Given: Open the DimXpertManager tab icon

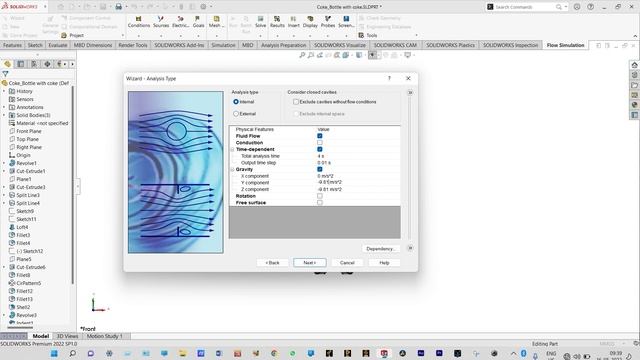Looking at the screenshot, I should point(47,64).
